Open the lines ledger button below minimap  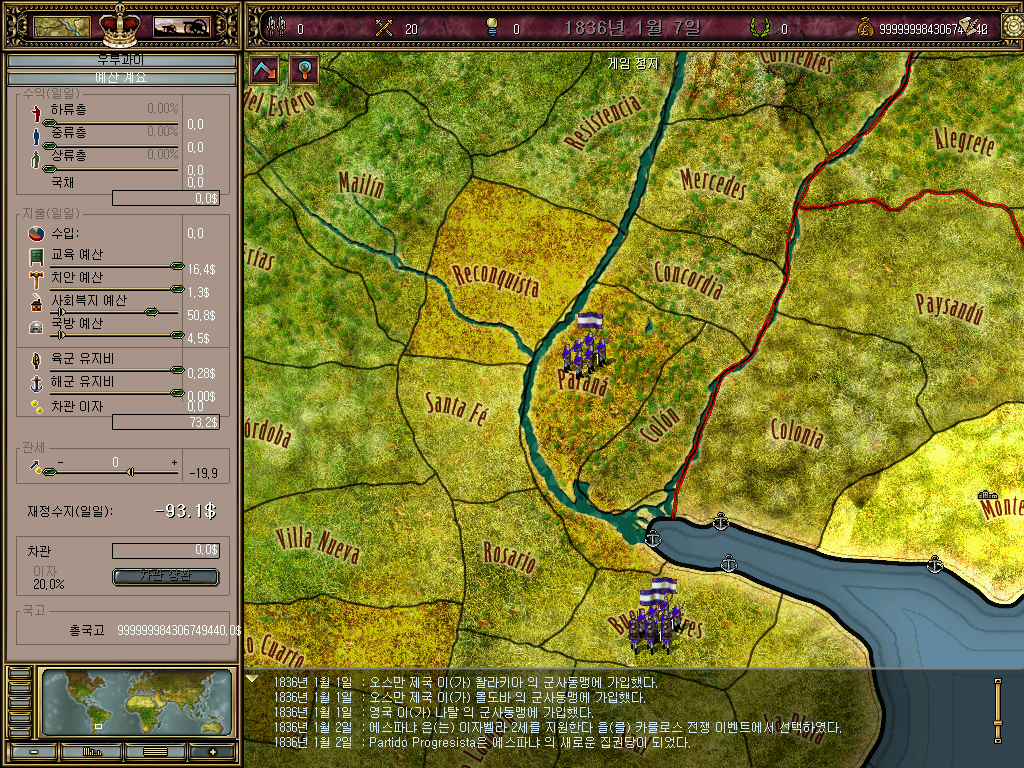[x=155, y=752]
